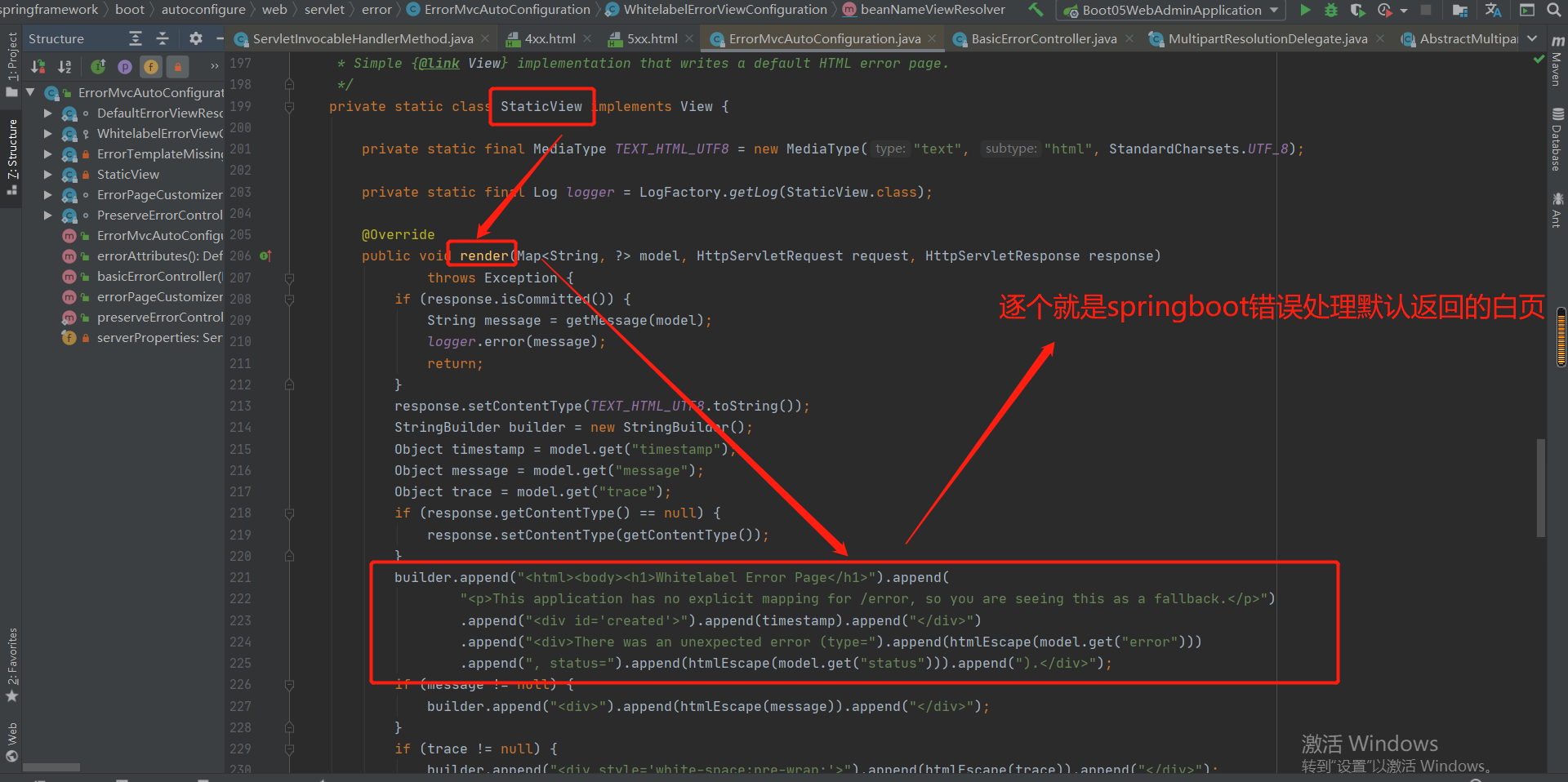Open the Structure panel settings gear
Viewport: 1568px width, 782px height.
196,38
